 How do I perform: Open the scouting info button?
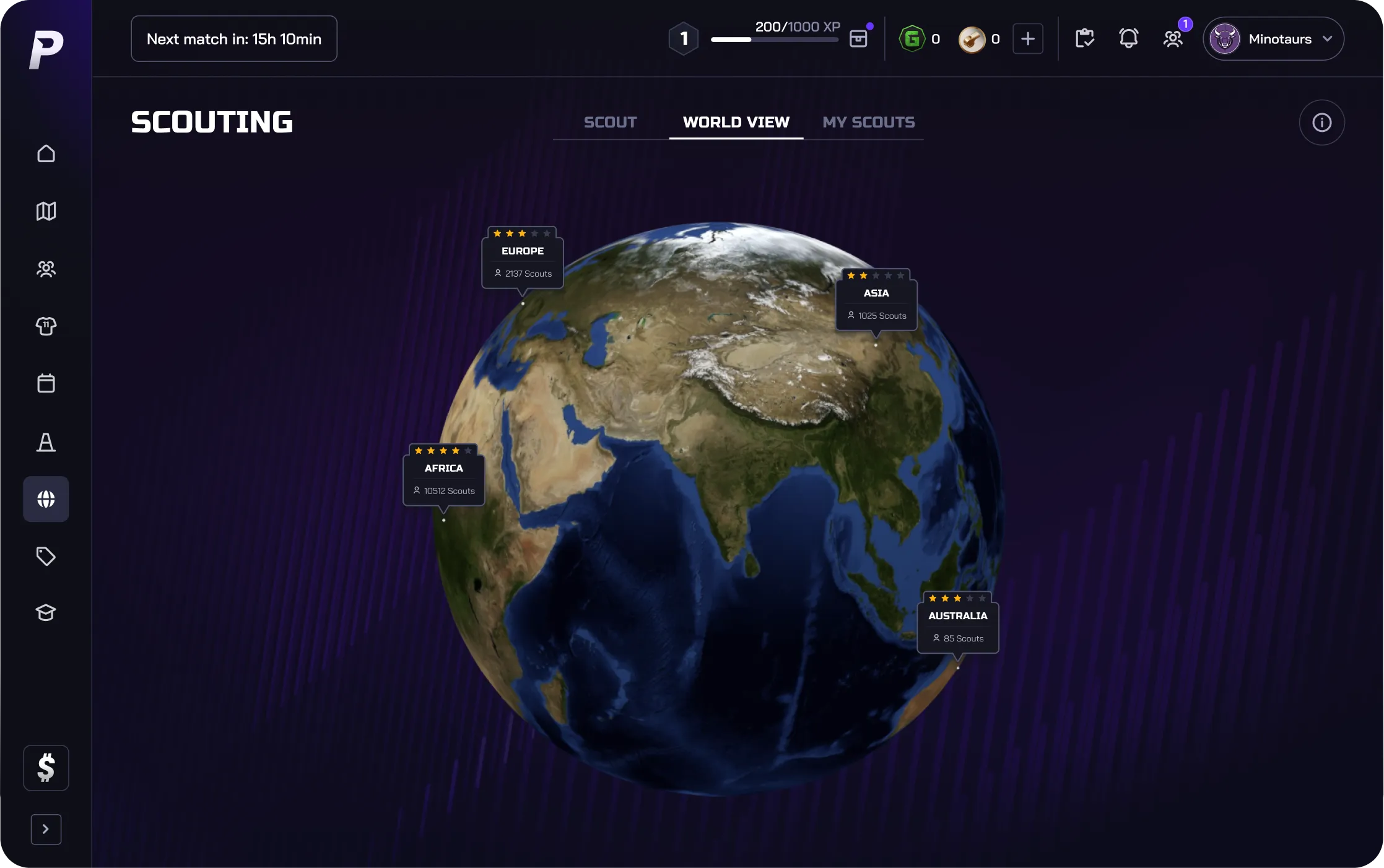(x=1321, y=123)
